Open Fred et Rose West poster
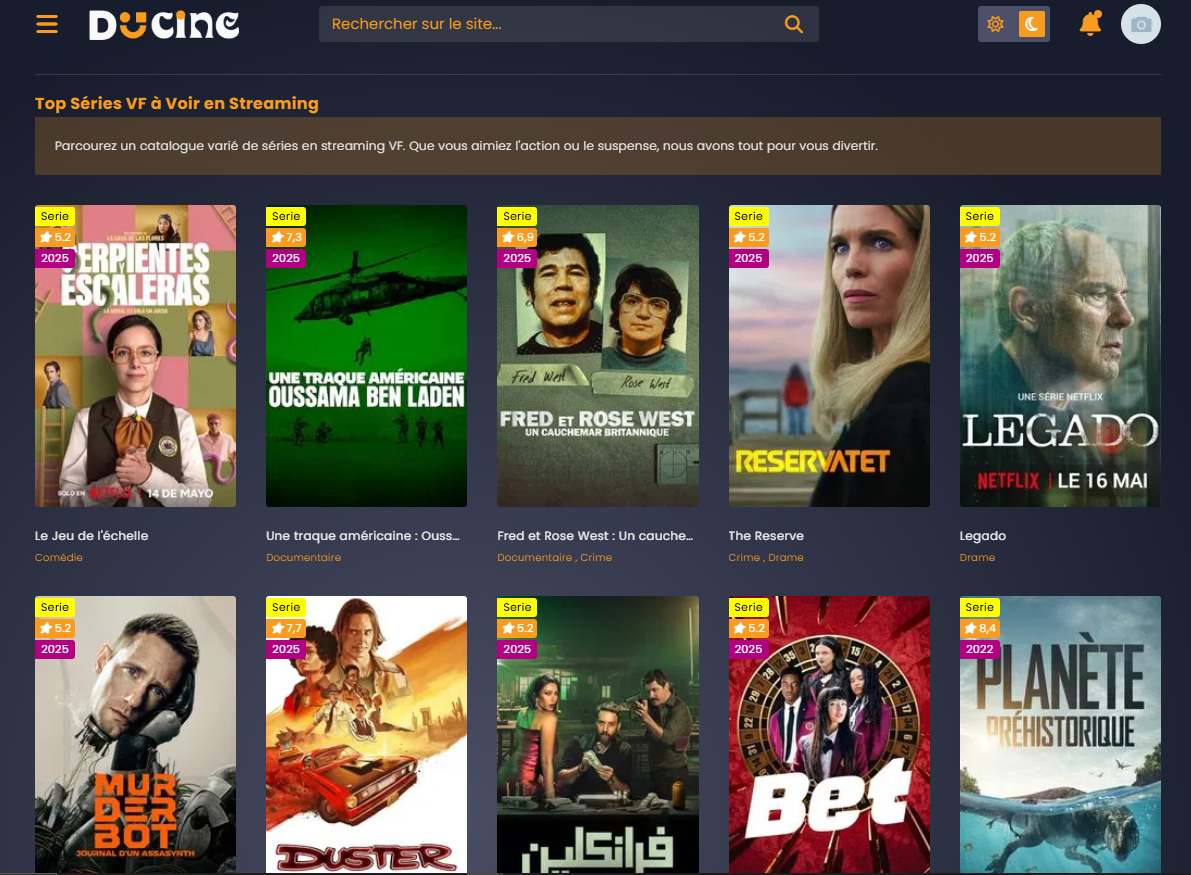Image resolution: width=1191 pixels, height=875 pixels. click(598, 355)
